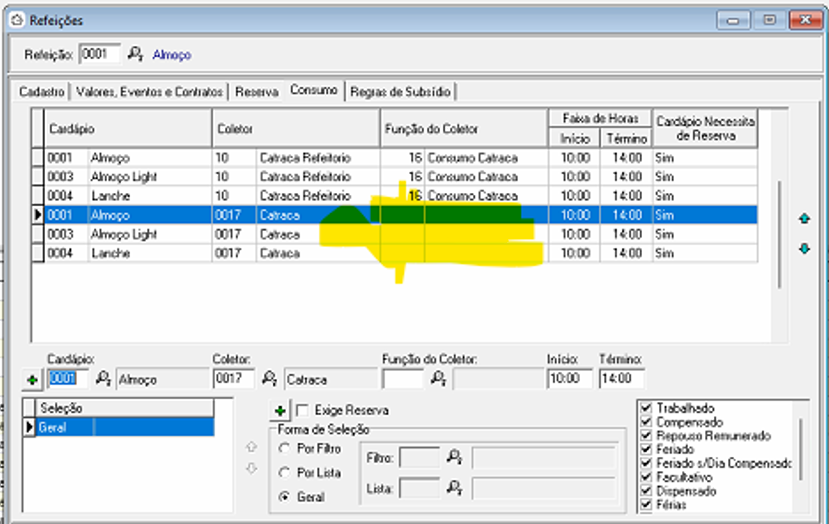Enable the Exige Reserva checkbox
829x524 pixels.
click(301, 410)
